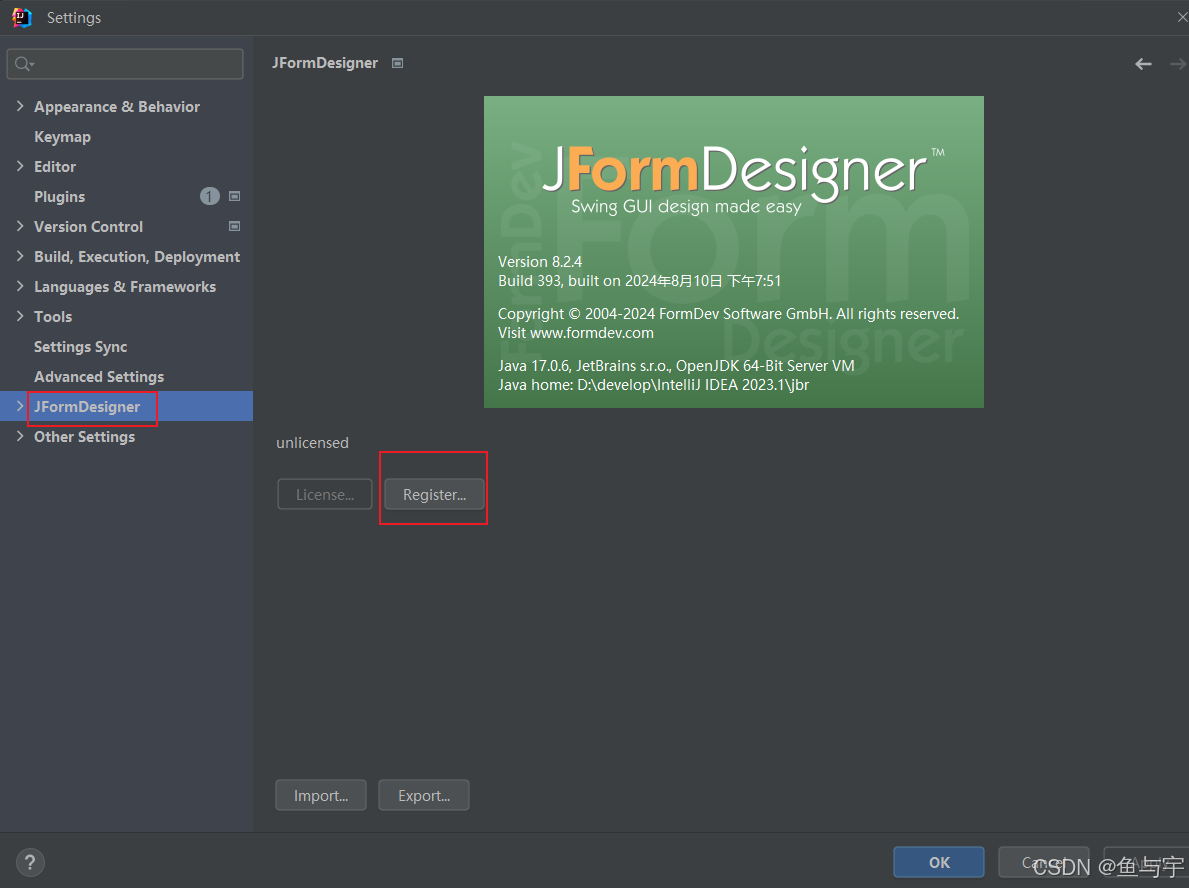Click the settings search input field
1189x888 pixels.
(125, 64)
